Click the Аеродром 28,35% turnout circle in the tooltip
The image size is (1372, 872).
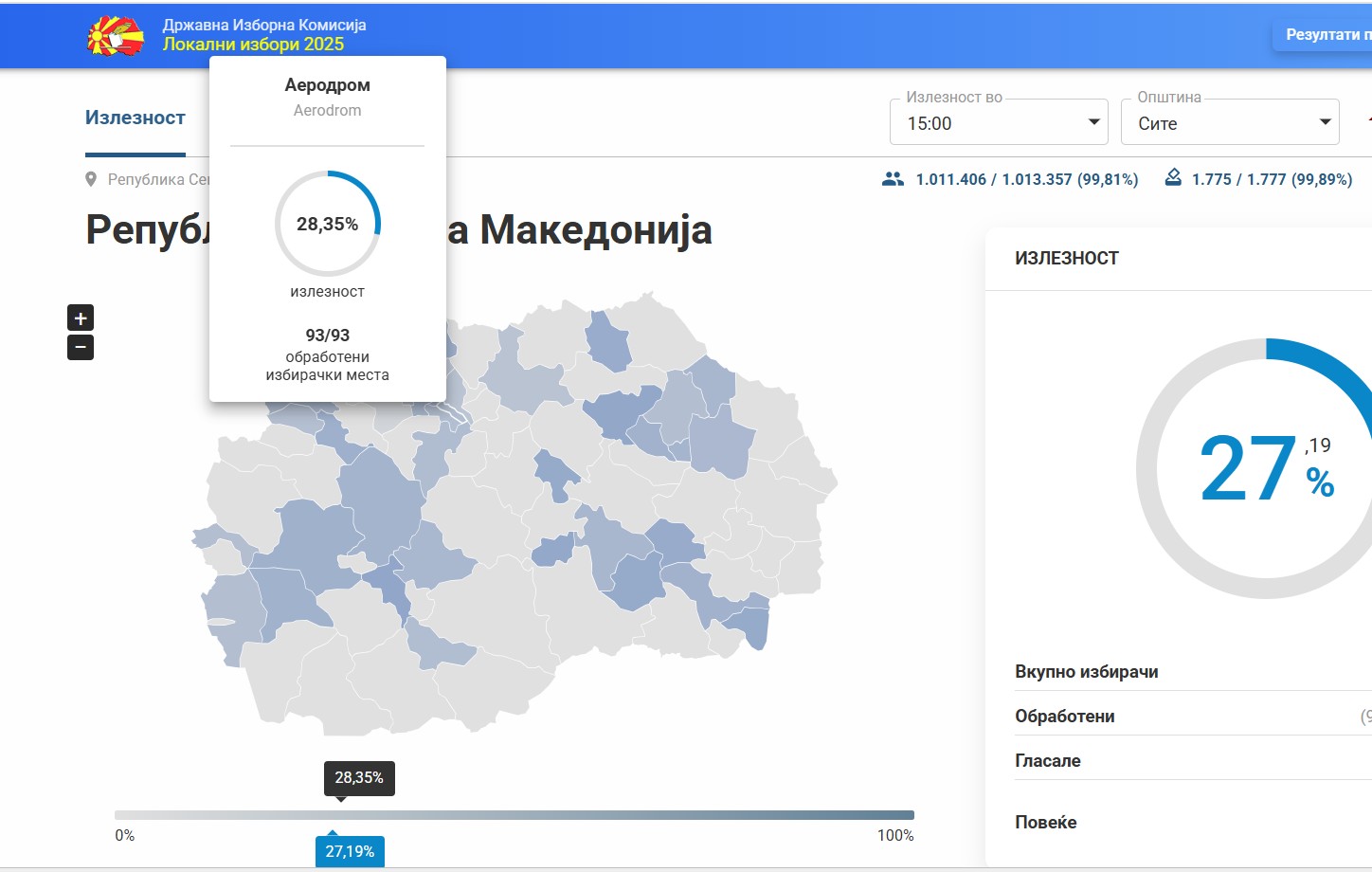coord(327,224)
